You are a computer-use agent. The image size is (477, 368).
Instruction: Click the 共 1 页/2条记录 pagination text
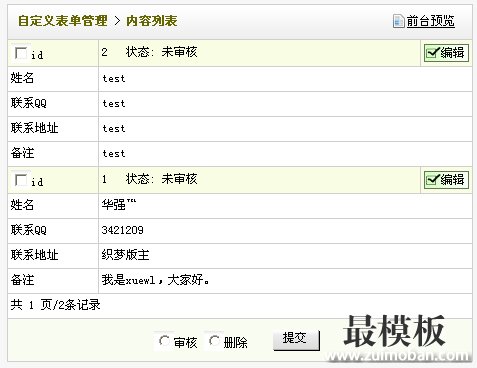tap(55, 305)
